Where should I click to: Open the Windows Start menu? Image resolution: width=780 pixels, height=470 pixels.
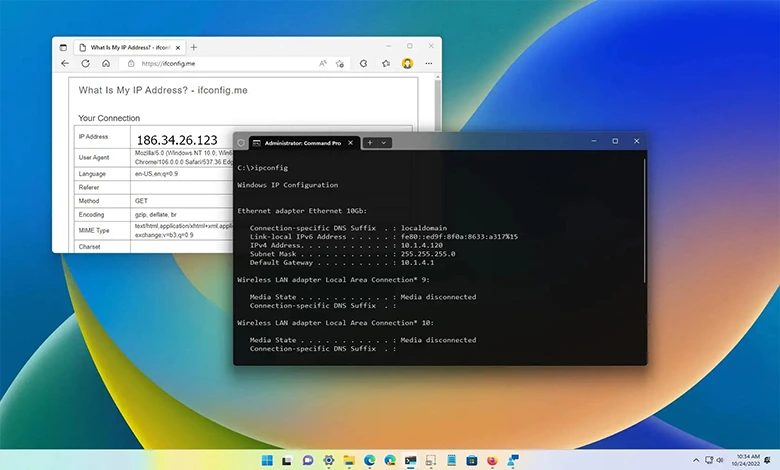(267, 460)
